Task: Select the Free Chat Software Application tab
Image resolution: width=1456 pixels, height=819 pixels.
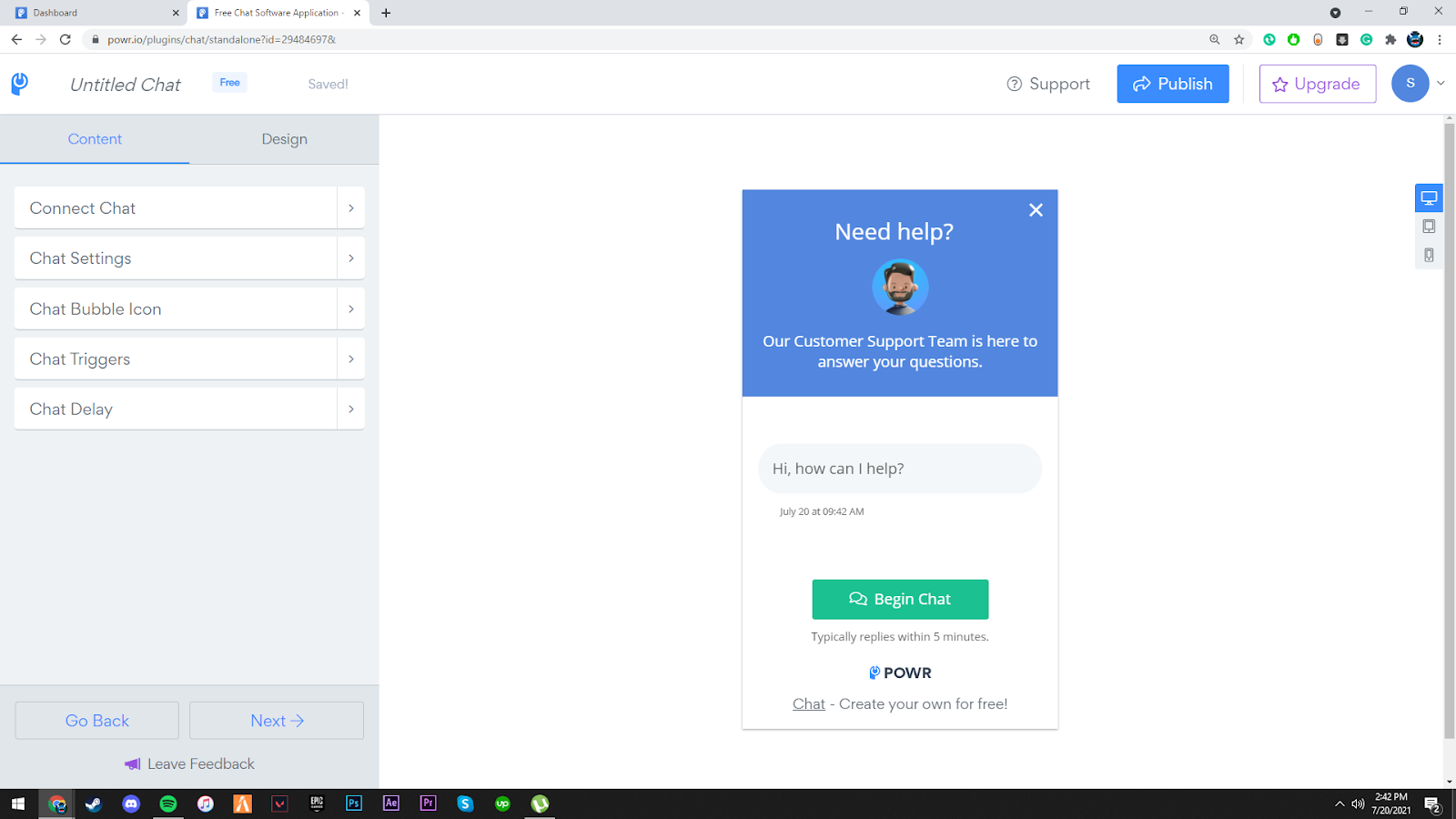Action: coord(278,13)
